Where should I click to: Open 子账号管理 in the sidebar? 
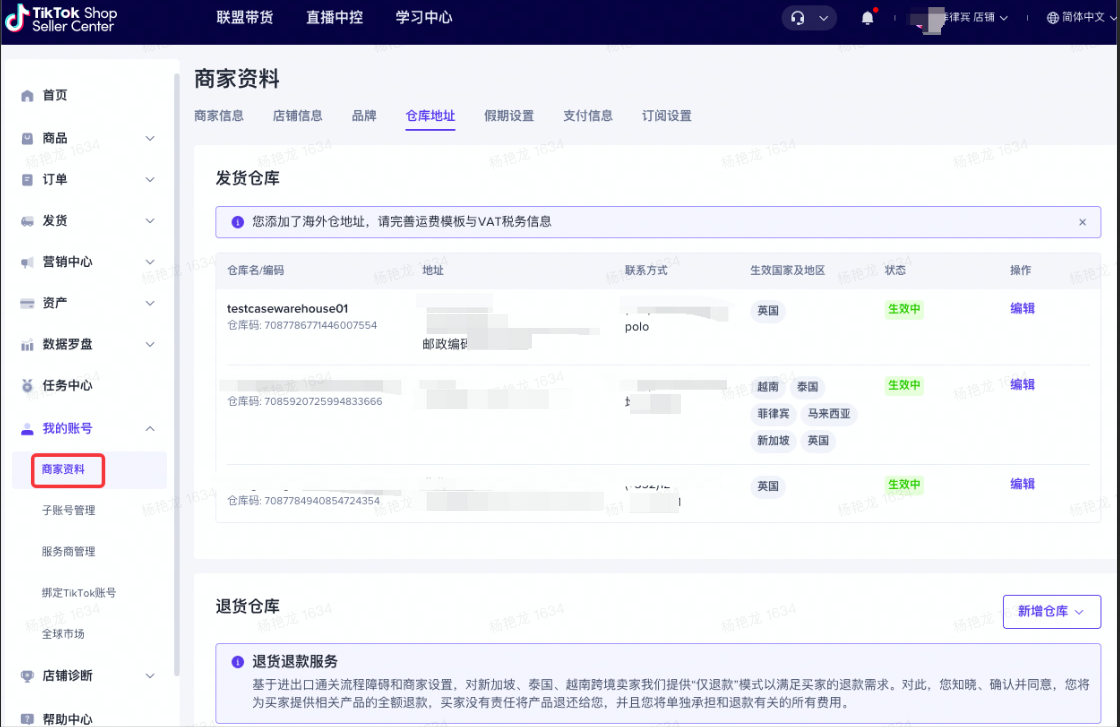(69, 511)
